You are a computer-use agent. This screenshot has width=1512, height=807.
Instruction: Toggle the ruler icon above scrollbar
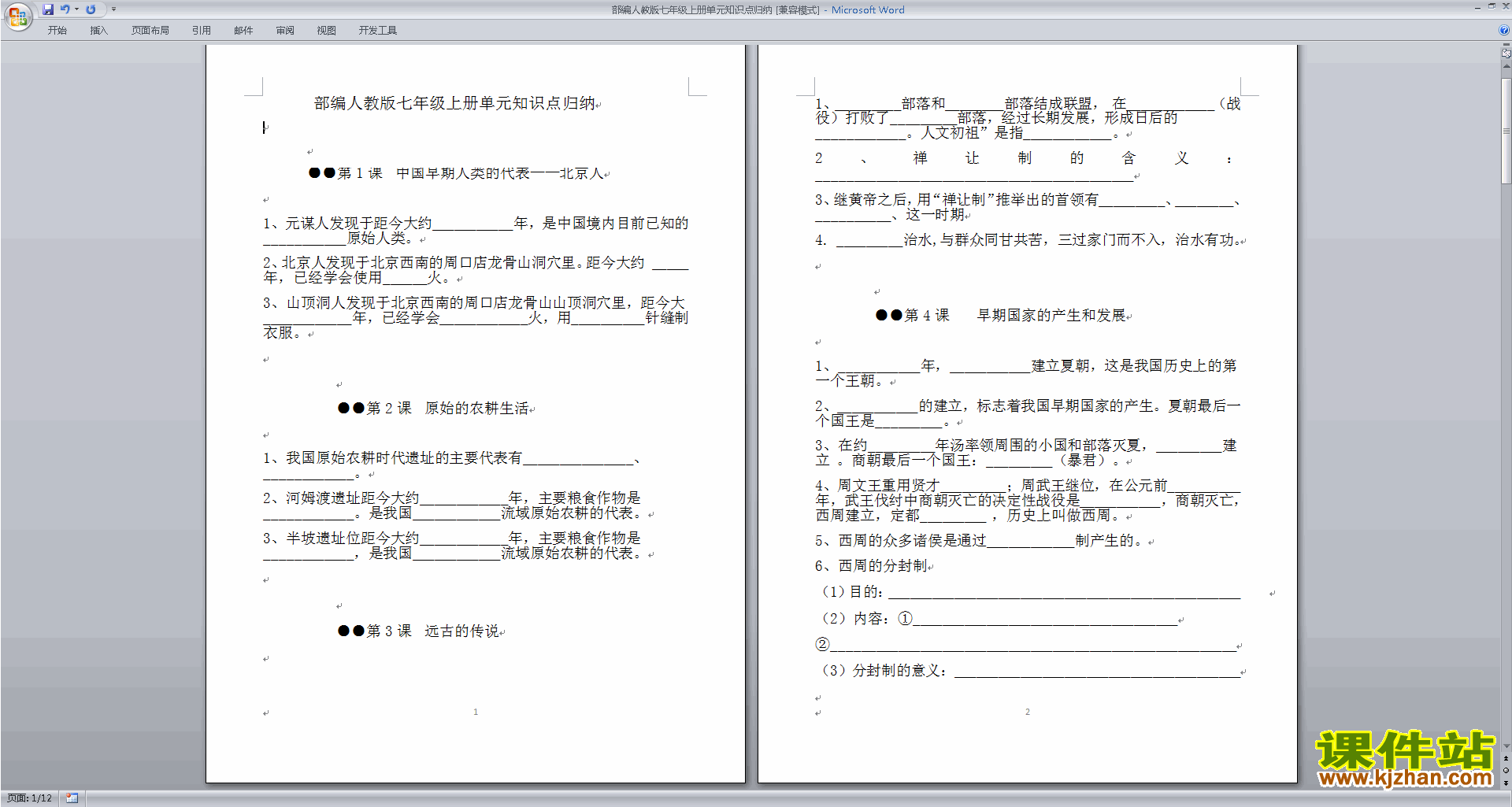point(1506,53)
